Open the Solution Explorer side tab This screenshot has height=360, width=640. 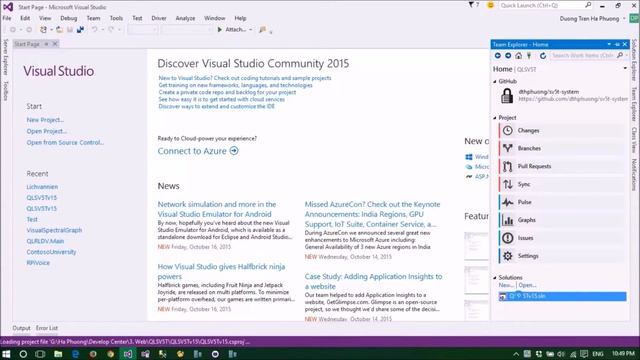(634, 60)
